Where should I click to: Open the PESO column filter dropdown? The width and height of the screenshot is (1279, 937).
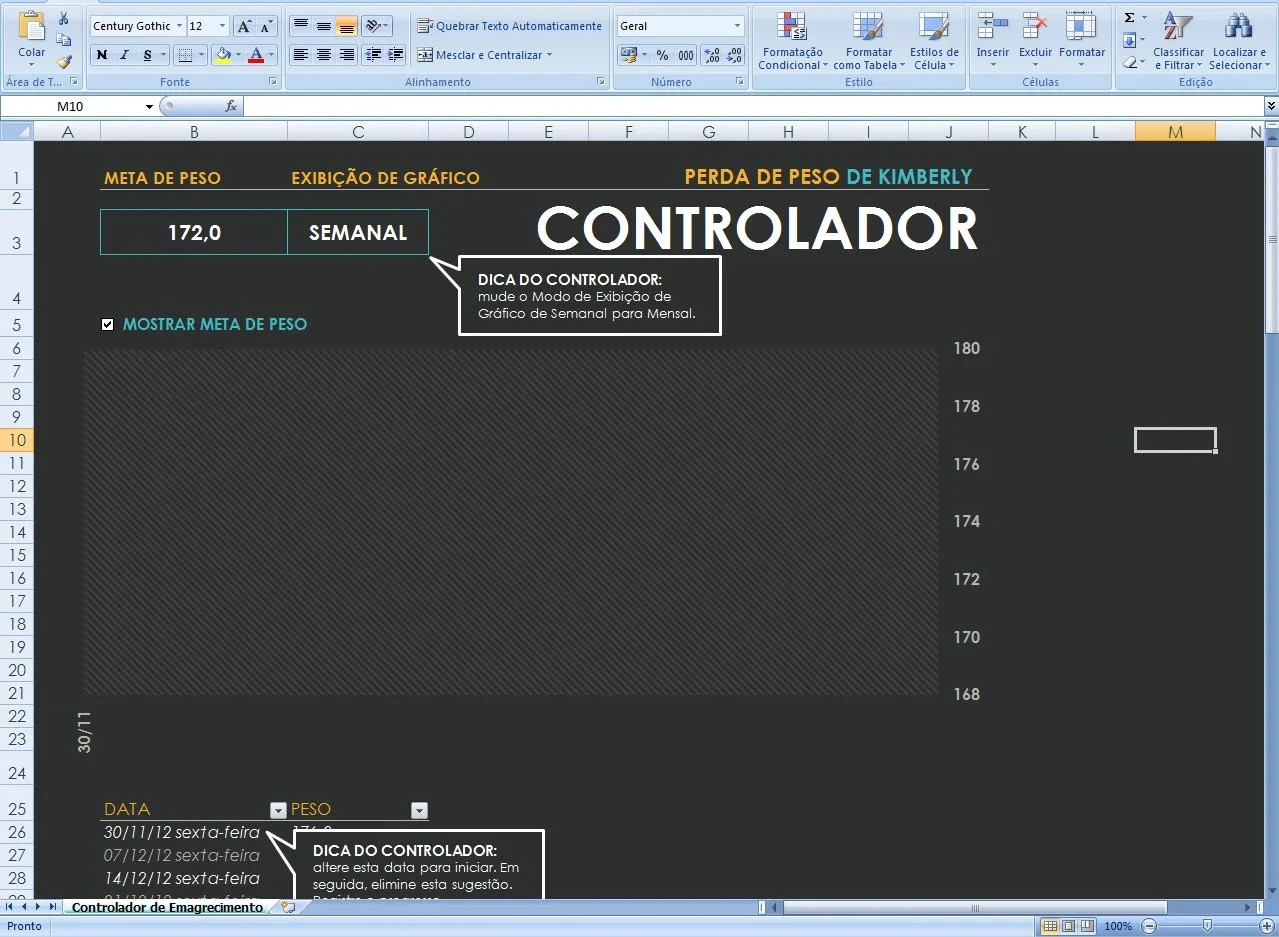419,811
